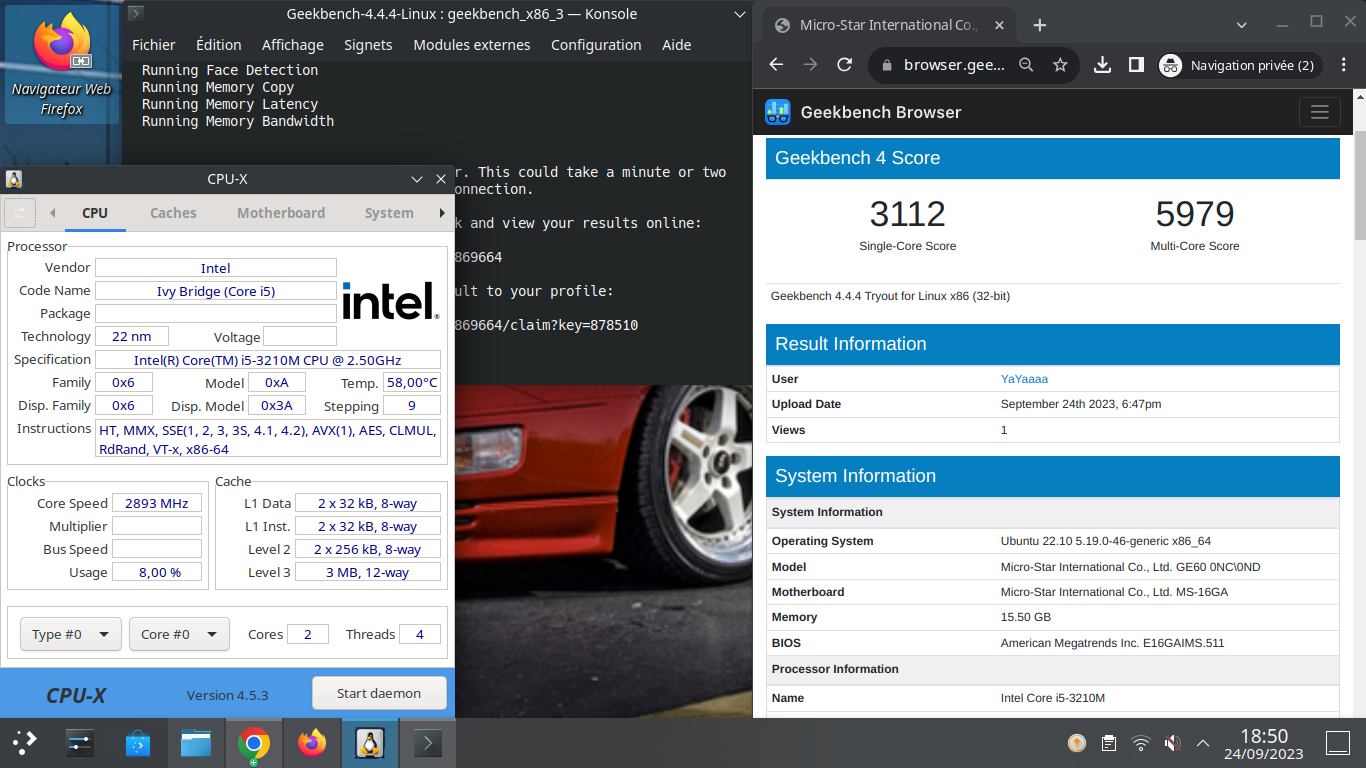
Task: Click the muted volume tray icon
Action: (x=1172, y=743)
